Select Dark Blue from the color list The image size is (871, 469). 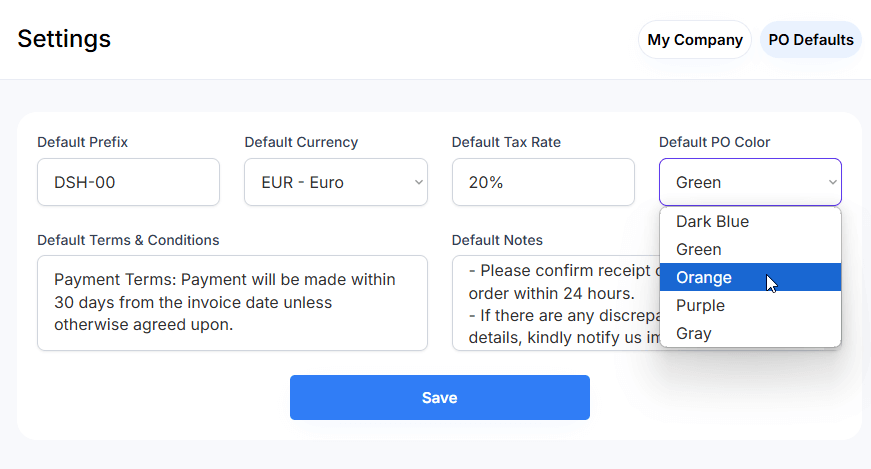(x=750, y=221)
